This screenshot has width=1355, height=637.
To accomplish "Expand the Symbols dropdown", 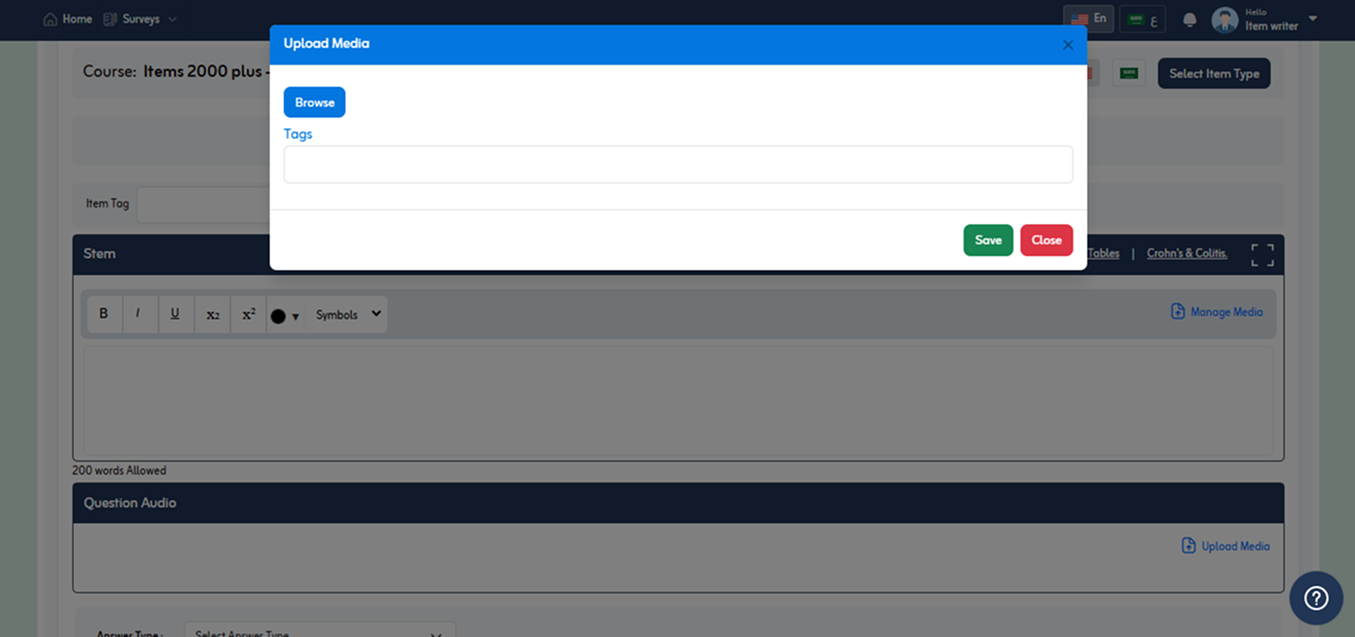I will [x=347, y=314].
